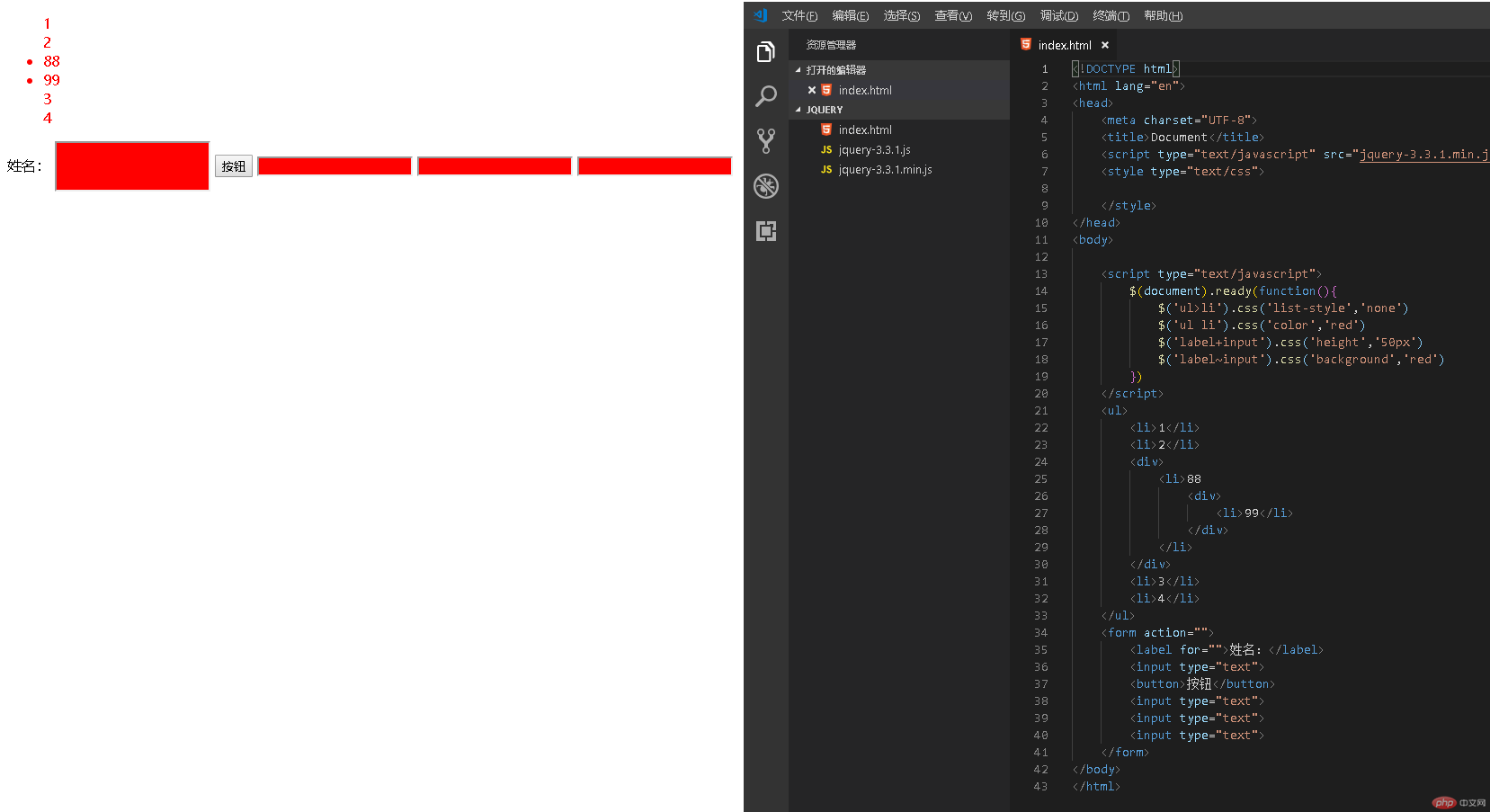Place cursor on the closing html tag line
Image resolution: width=1490 pixels, height=812 pixels.
[x=1096, y=786]
